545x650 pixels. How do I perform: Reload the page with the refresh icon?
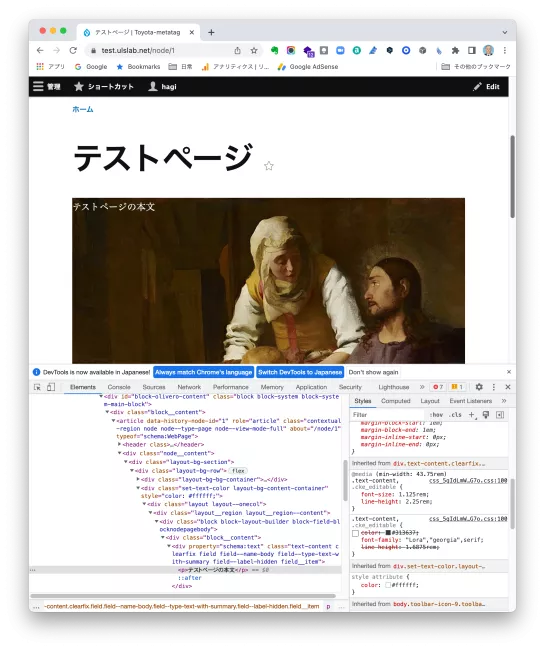(x=73, y=51)
